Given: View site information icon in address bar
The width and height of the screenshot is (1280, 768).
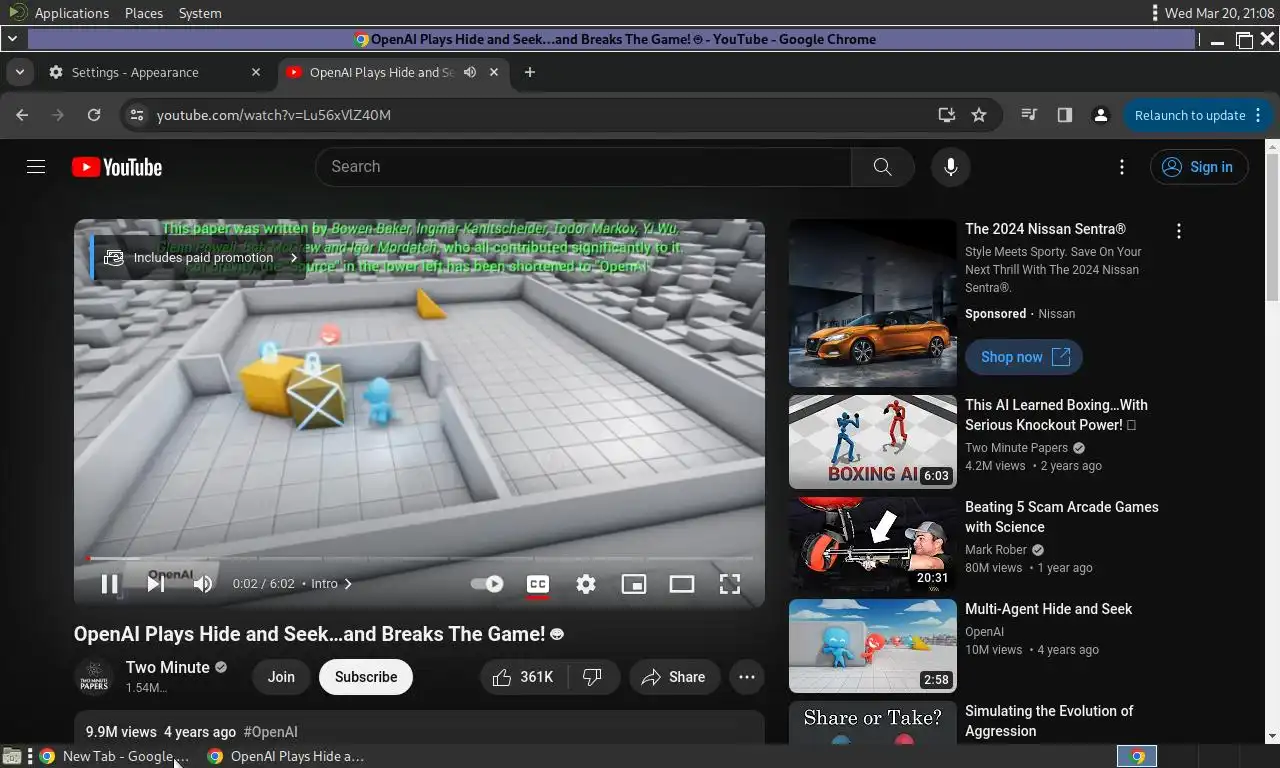Looking at the screenshot, I should coord(138,115).
